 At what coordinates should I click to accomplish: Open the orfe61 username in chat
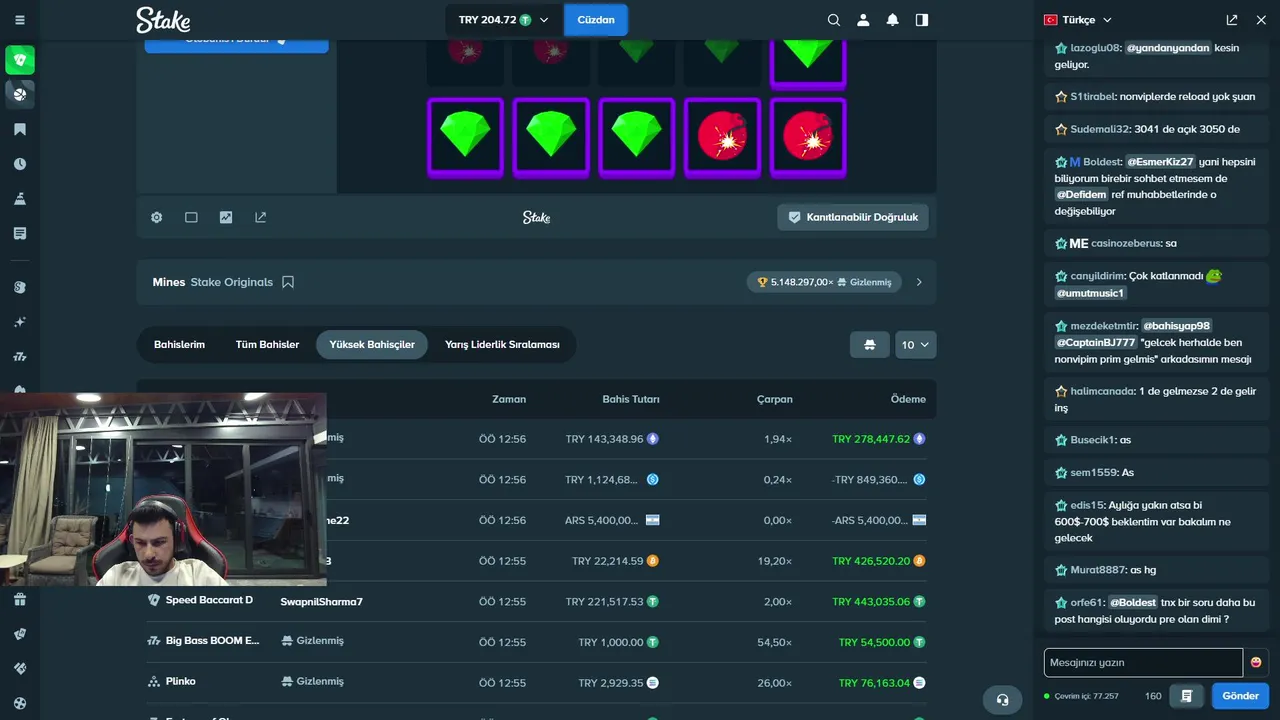1086,603
